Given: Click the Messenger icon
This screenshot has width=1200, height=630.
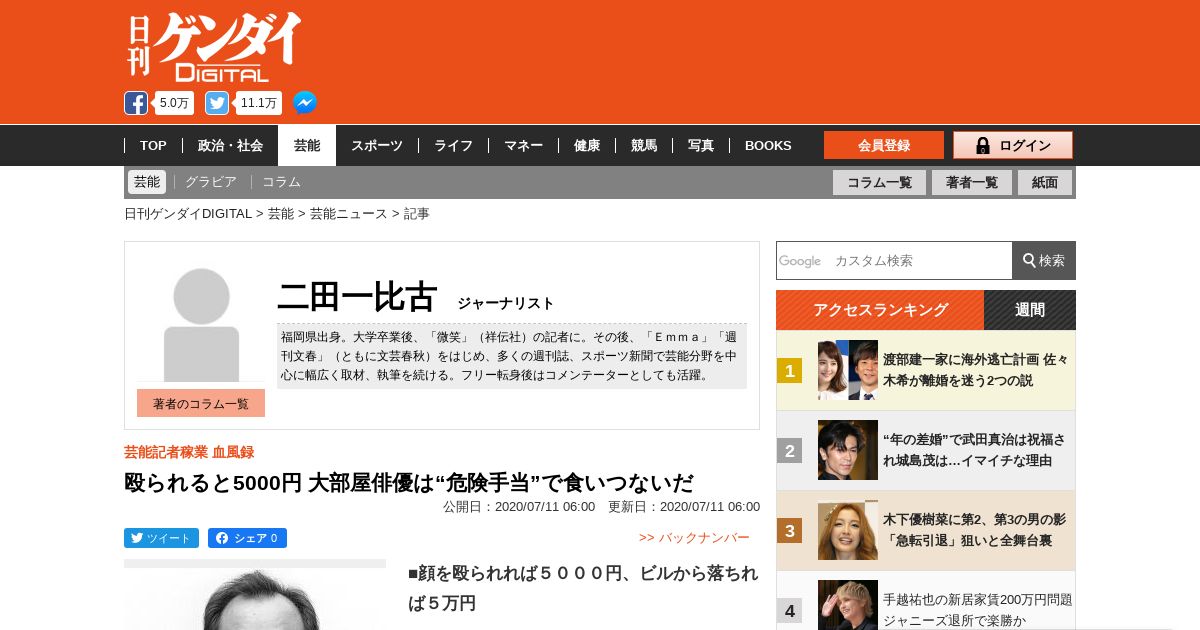Looking at the screenshot, I should 305,103.
